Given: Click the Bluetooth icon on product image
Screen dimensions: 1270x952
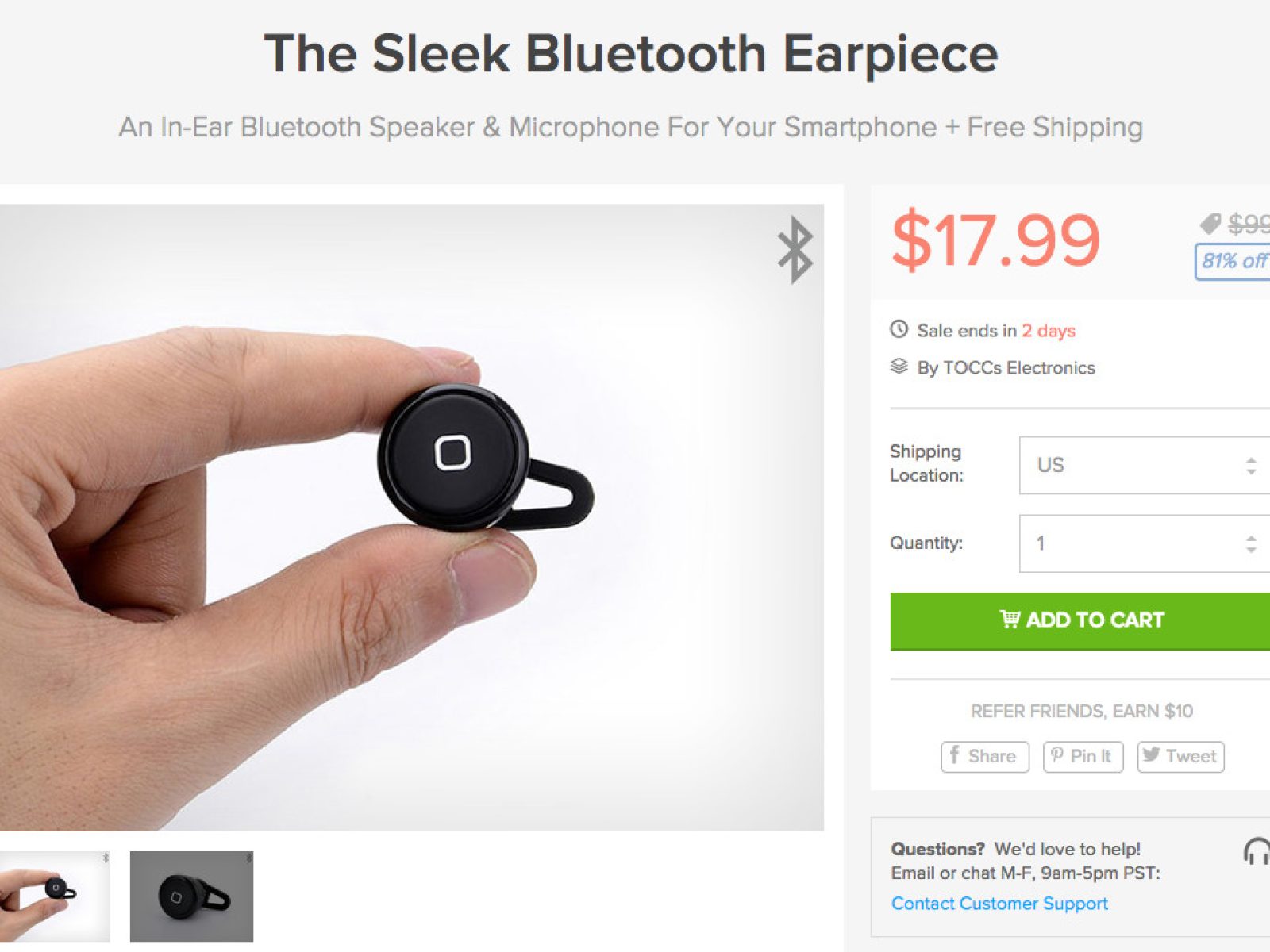Looking at the screenshot, I should (x=795, y=250).
